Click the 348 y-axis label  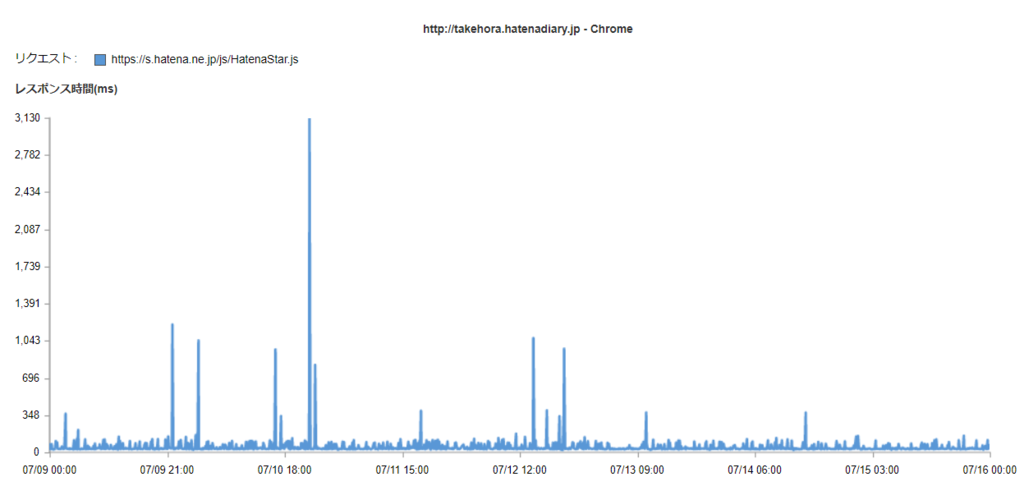pos(33,415)
